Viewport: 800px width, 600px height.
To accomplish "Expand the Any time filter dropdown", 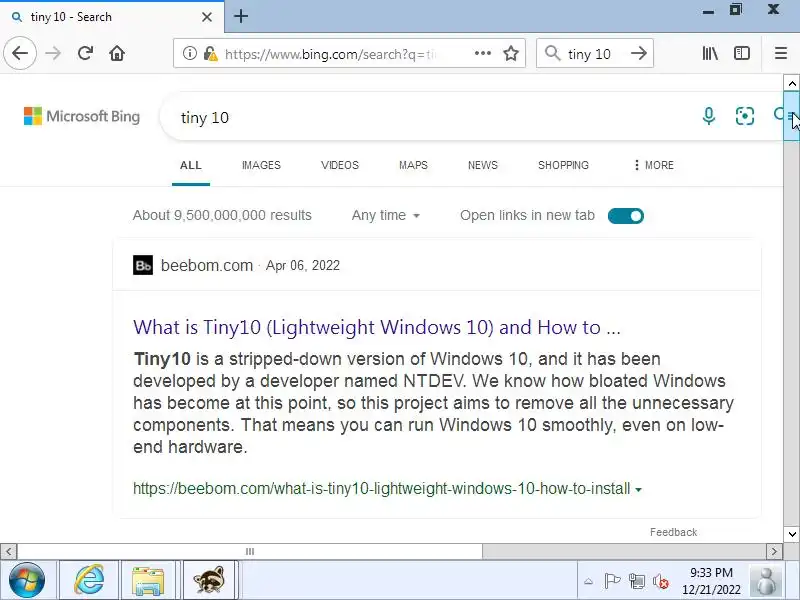I will [386, 215].
